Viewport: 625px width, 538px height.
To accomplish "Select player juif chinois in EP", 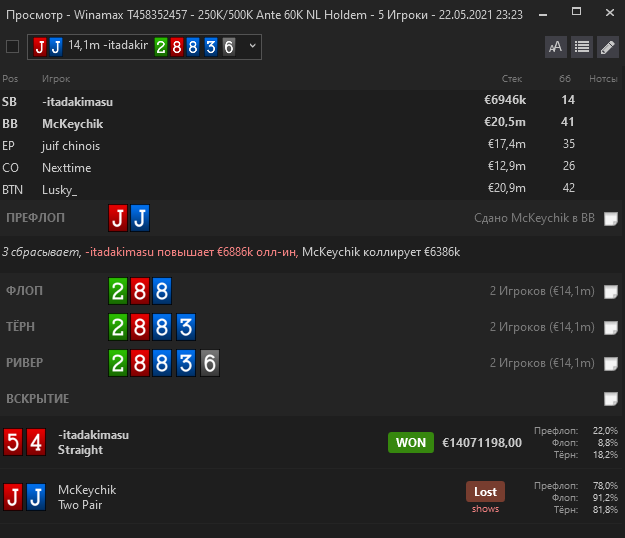I will 312,145.
